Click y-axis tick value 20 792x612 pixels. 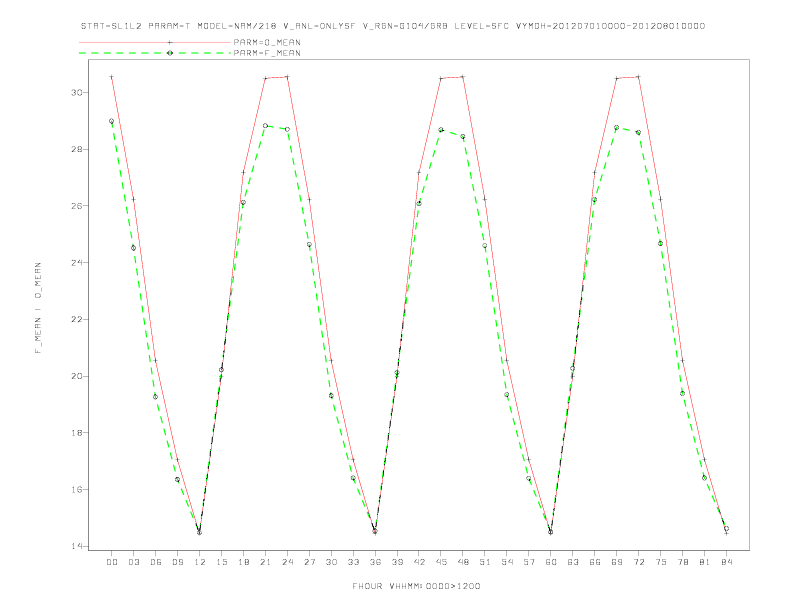(x=77, y=376)
